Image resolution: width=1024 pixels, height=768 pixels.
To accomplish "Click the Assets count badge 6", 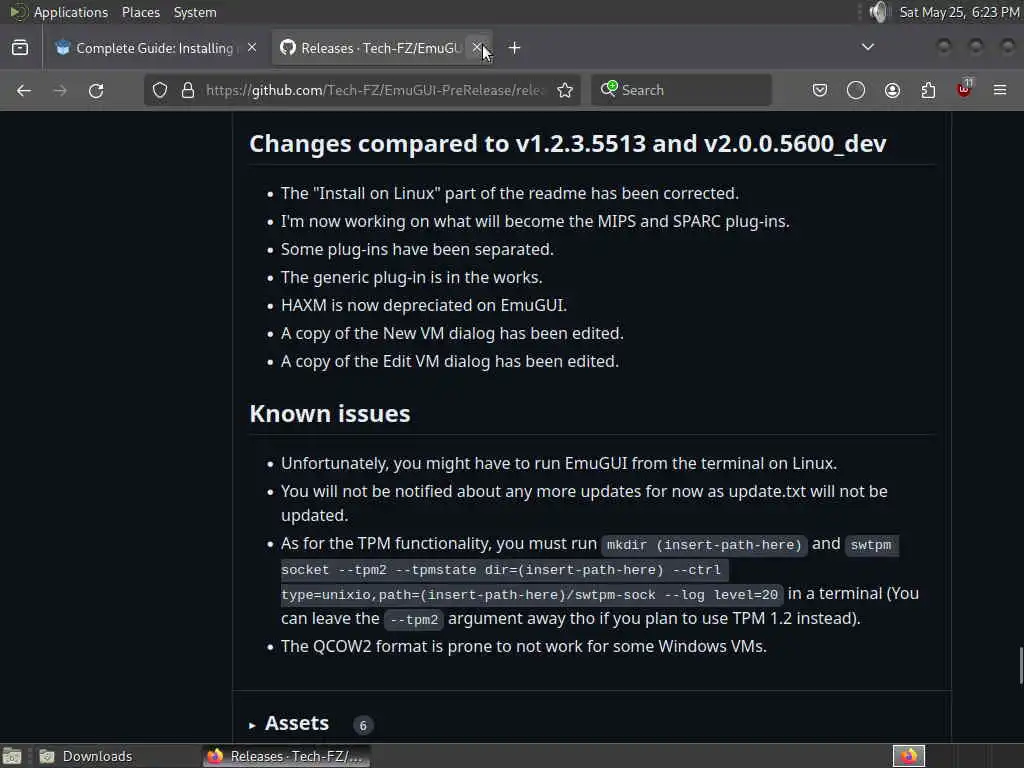I will click(x=363, y=725).
